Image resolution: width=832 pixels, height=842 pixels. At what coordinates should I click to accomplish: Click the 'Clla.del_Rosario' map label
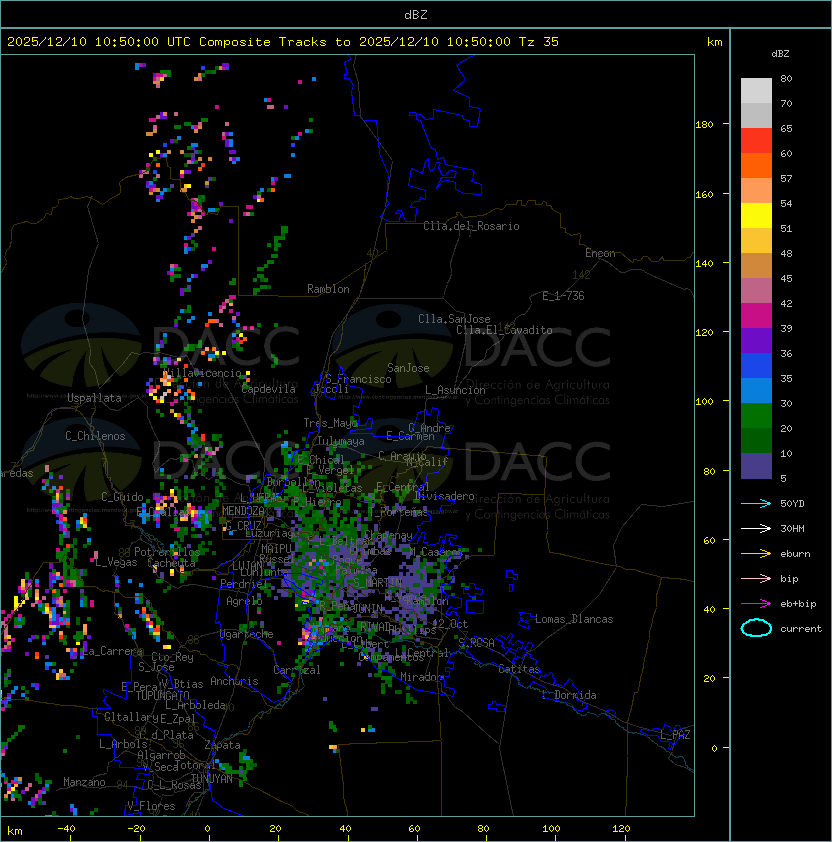coord(471,226)
